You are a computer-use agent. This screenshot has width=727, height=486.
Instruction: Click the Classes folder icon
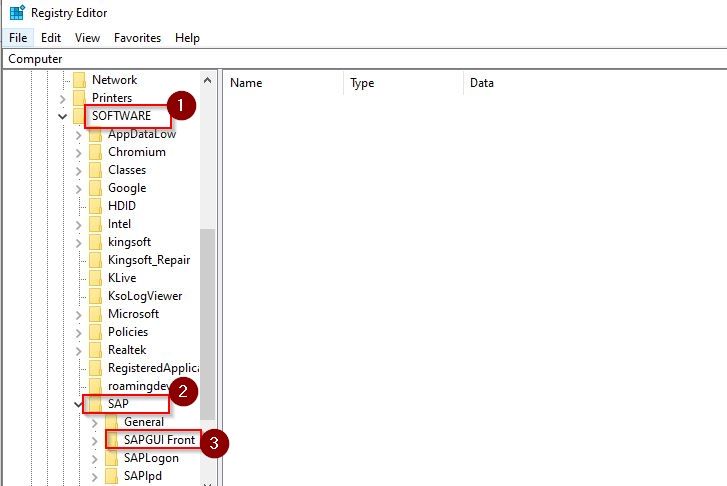point(96,170)
